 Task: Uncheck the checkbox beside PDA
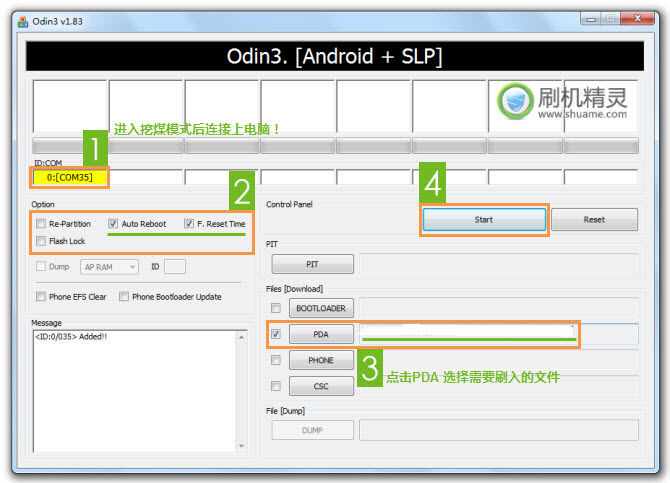pyautogui.click(x=276, y=334)
